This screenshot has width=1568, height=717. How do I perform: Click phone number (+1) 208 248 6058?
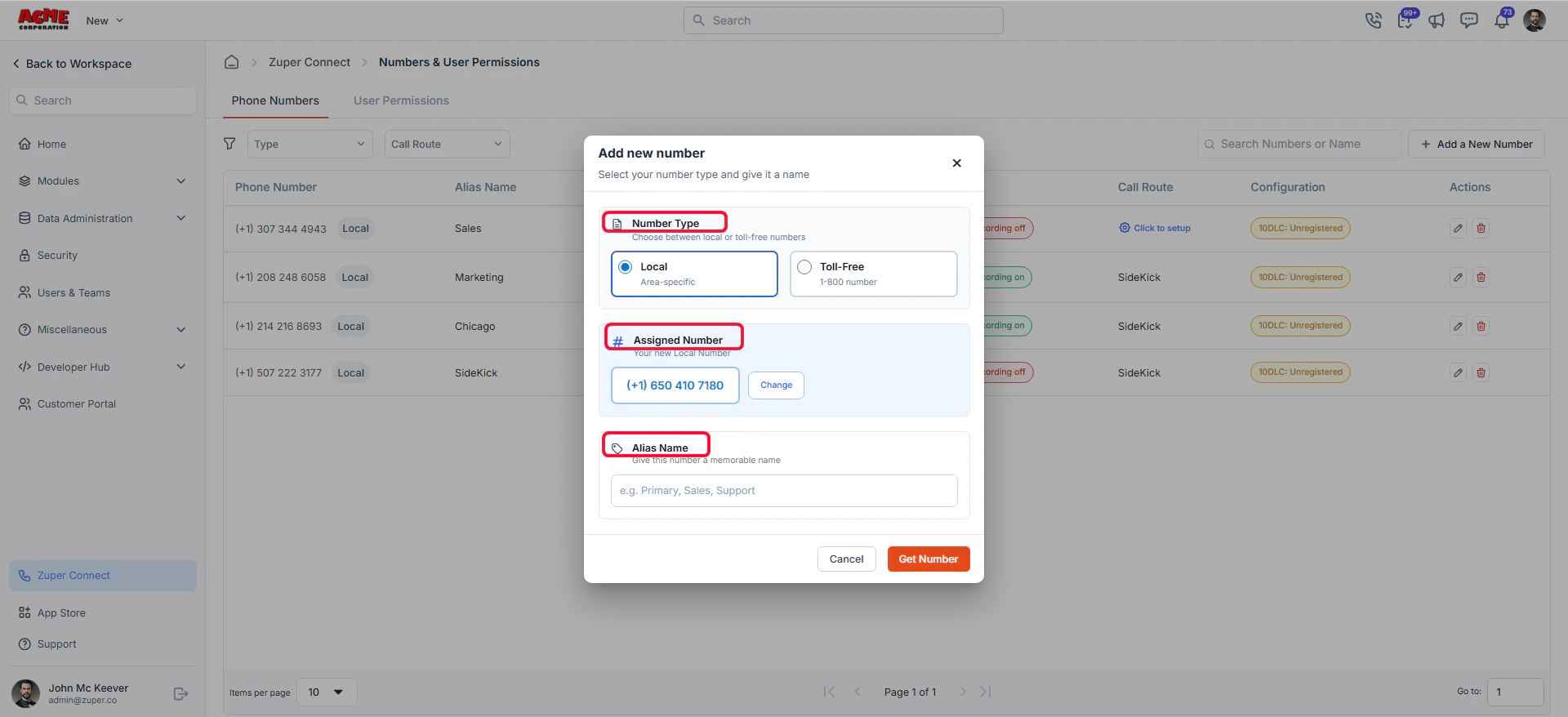[280, 278]
